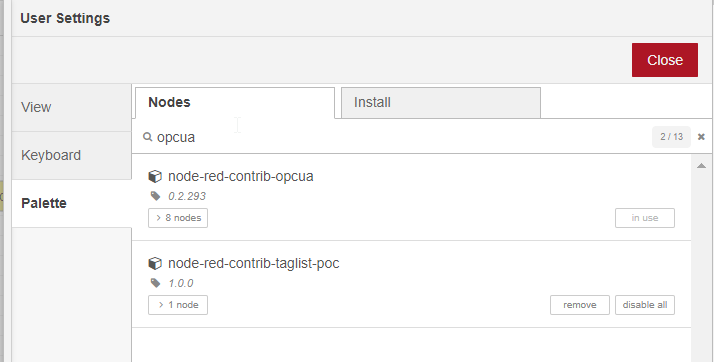Open the View settings section

72,107
